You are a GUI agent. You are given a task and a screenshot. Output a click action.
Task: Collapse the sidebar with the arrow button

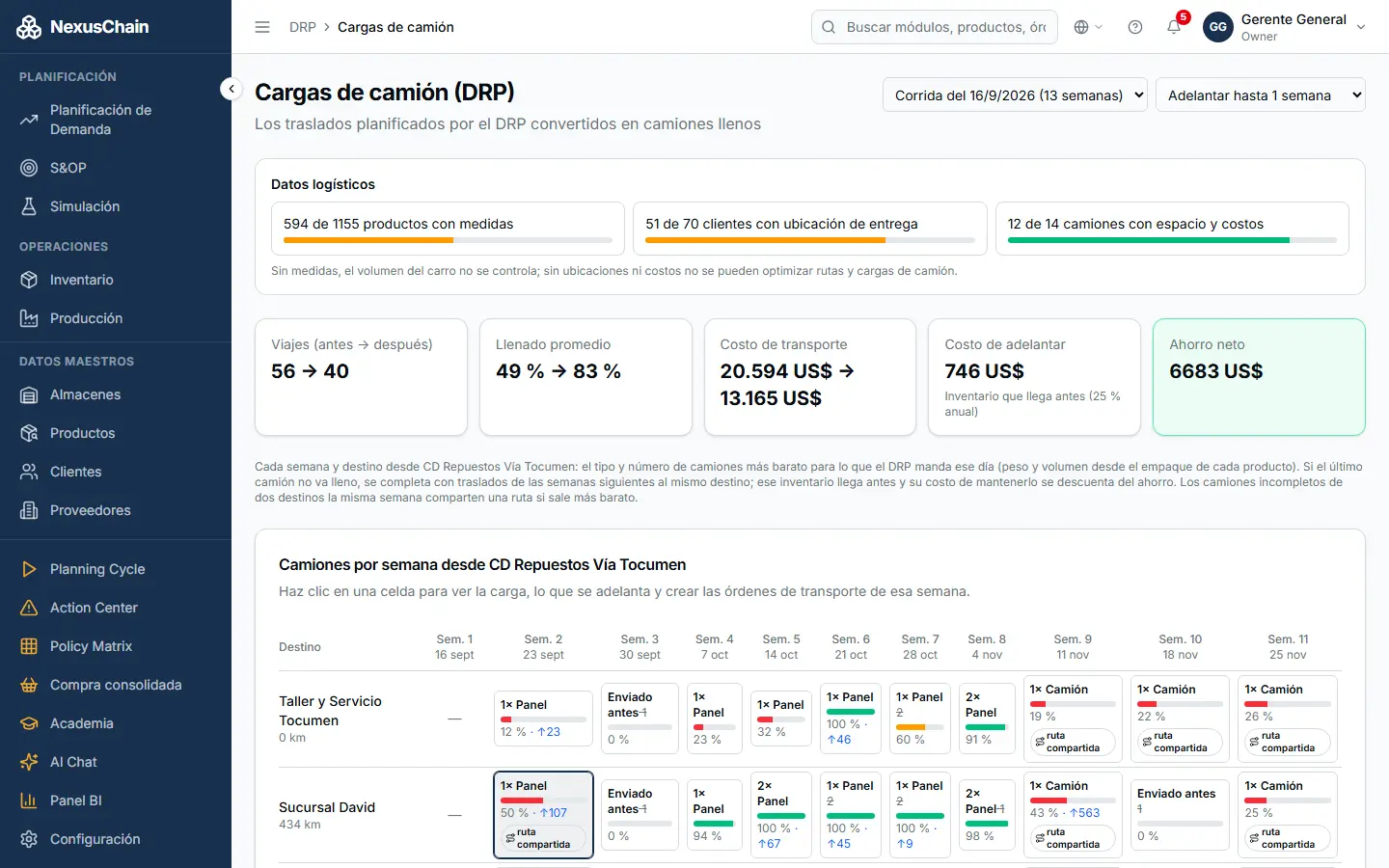(231, 89)
